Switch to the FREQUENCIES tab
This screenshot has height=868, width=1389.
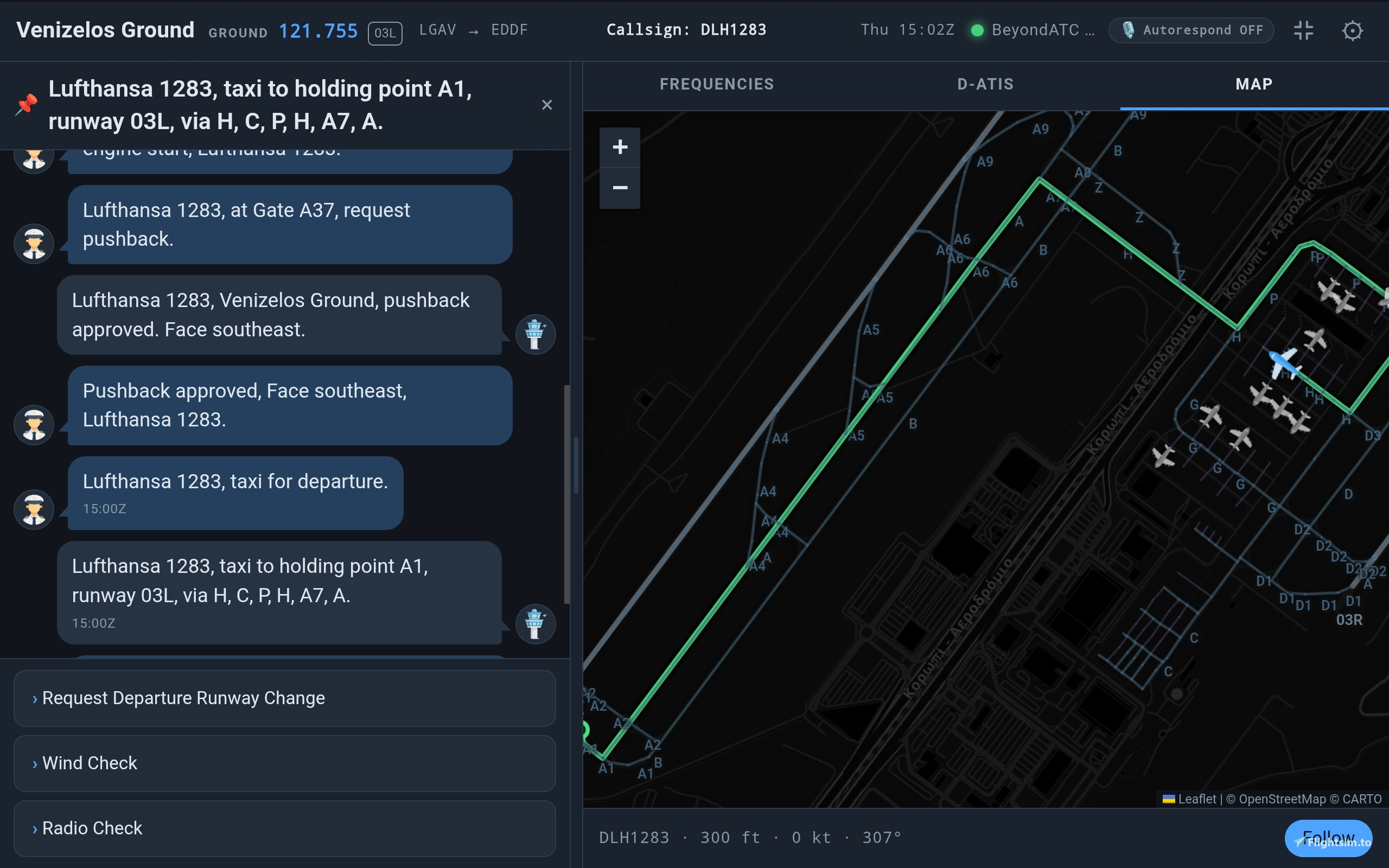coord(717,85)
